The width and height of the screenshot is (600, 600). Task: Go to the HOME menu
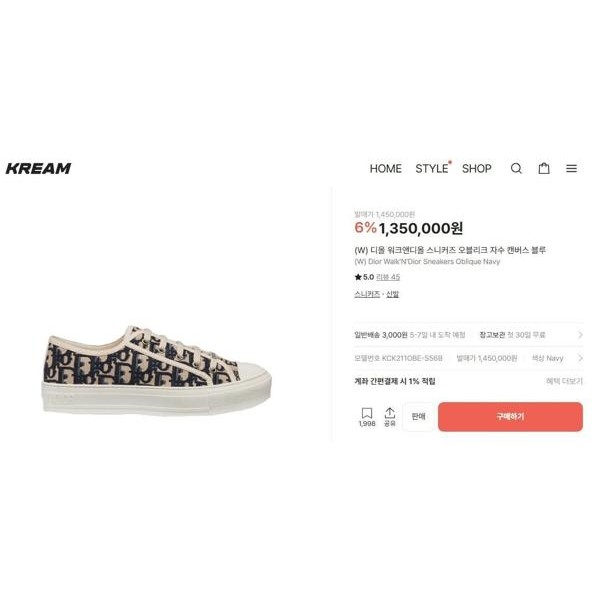point(385,168)
